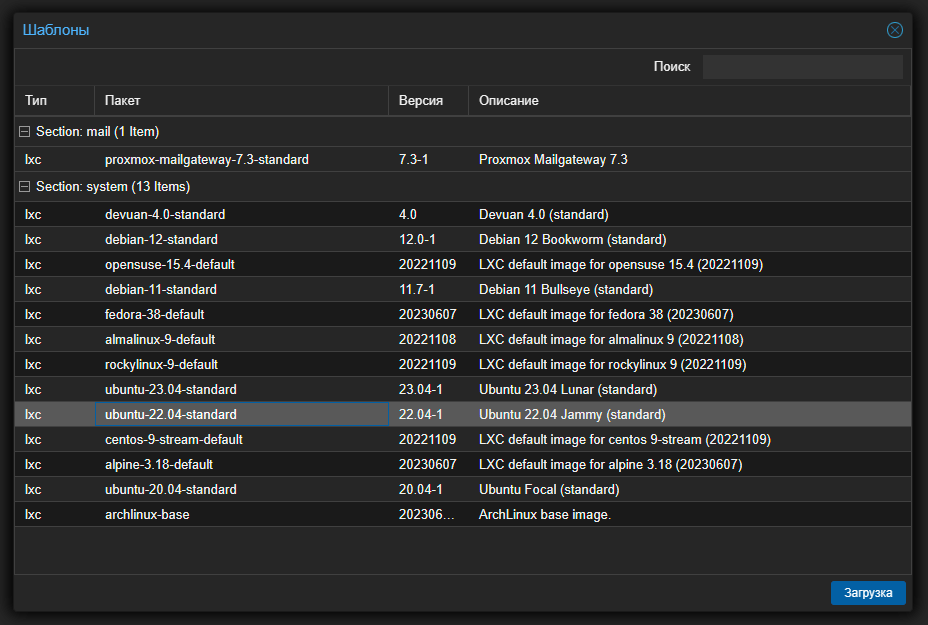This screenshot has height=625, width=928.
Task: Select the devuan-4.0-standard row
Action: tap(463, 214)
